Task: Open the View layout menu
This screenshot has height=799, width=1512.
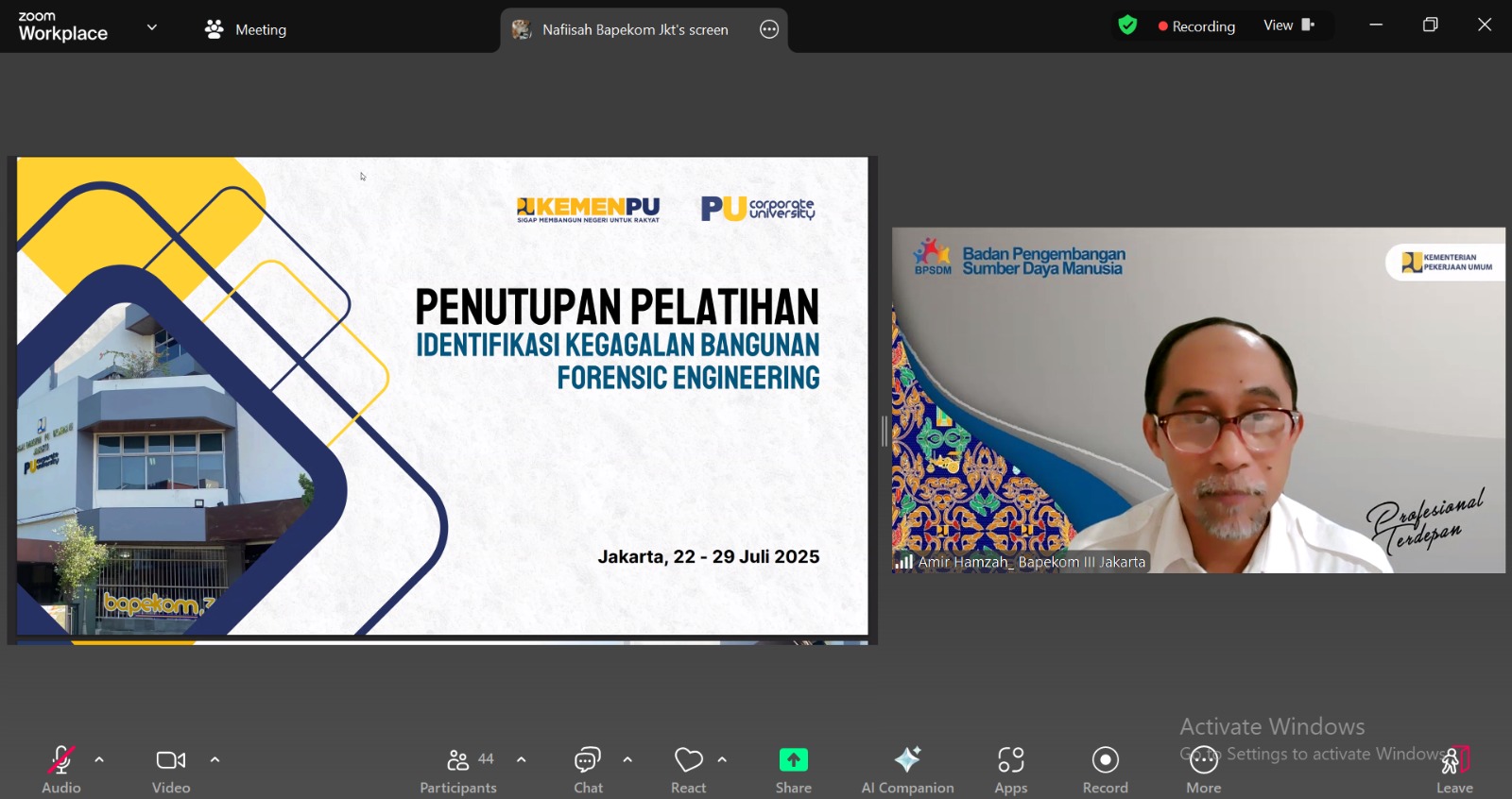Action: tap(1289, 25)
